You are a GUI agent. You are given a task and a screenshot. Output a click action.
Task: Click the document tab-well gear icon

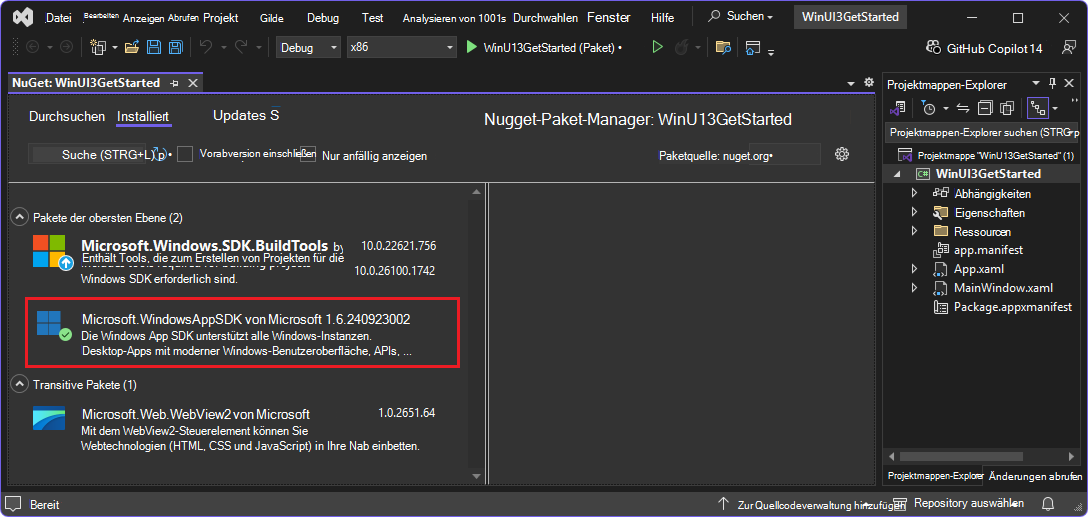(x=869, y=82)
